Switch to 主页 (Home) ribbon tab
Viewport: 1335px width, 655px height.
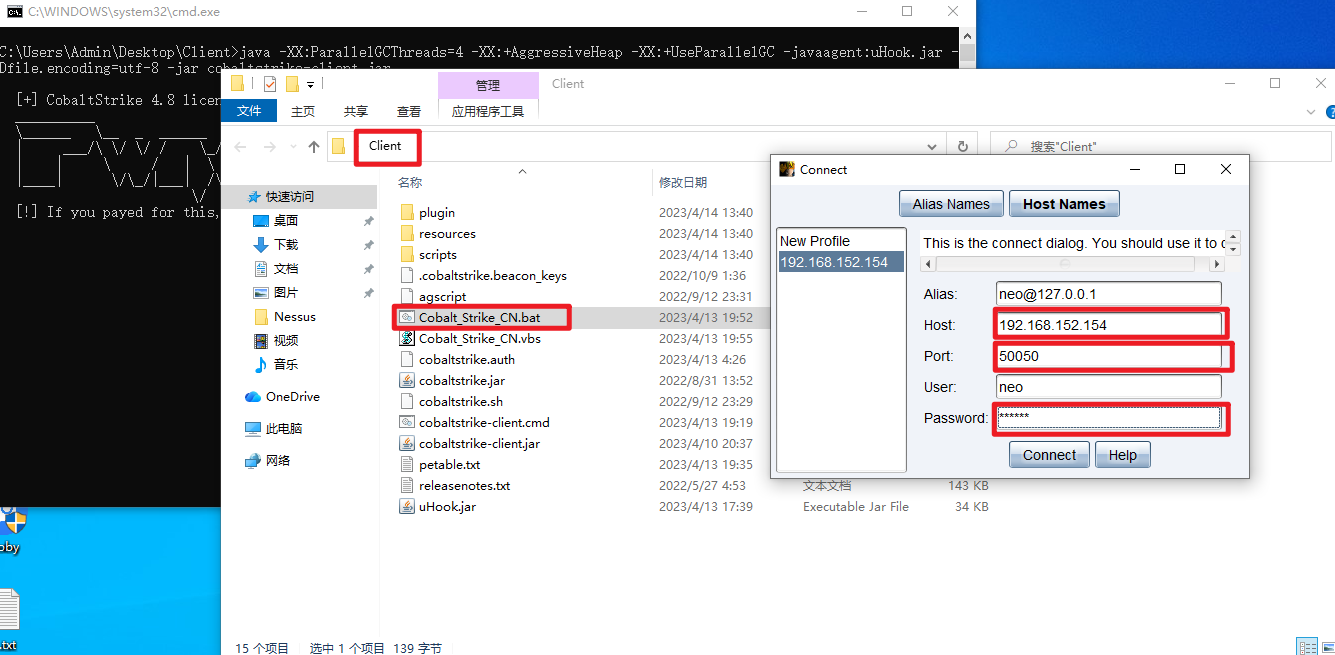[x=303, y=111]
